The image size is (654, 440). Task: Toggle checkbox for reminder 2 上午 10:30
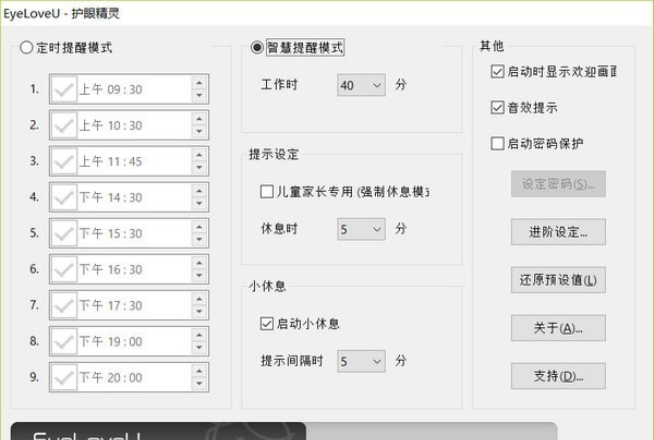pyautogui.click(x=63, y=125)
